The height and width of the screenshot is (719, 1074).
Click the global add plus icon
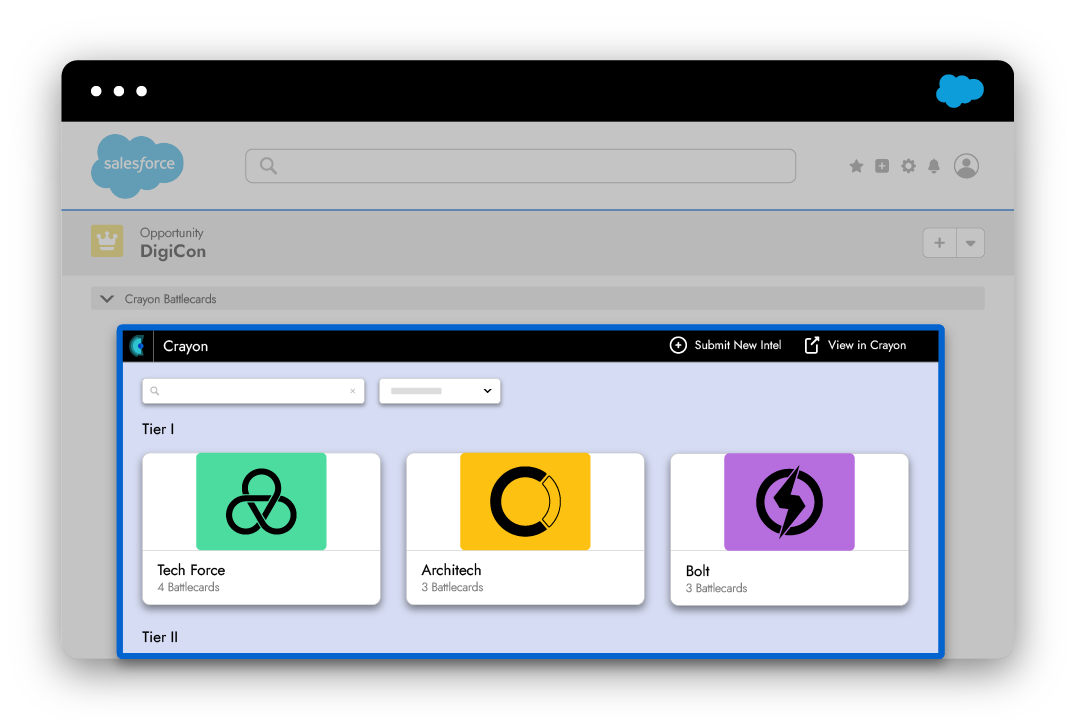click(x=882, y=166)
